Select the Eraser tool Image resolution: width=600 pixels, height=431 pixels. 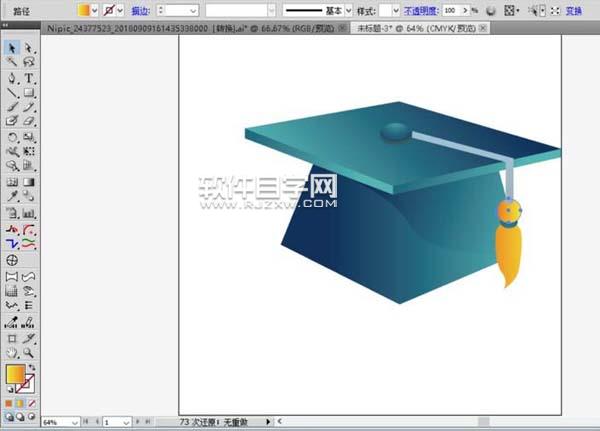pyautogui.click(x=29, y=121)
